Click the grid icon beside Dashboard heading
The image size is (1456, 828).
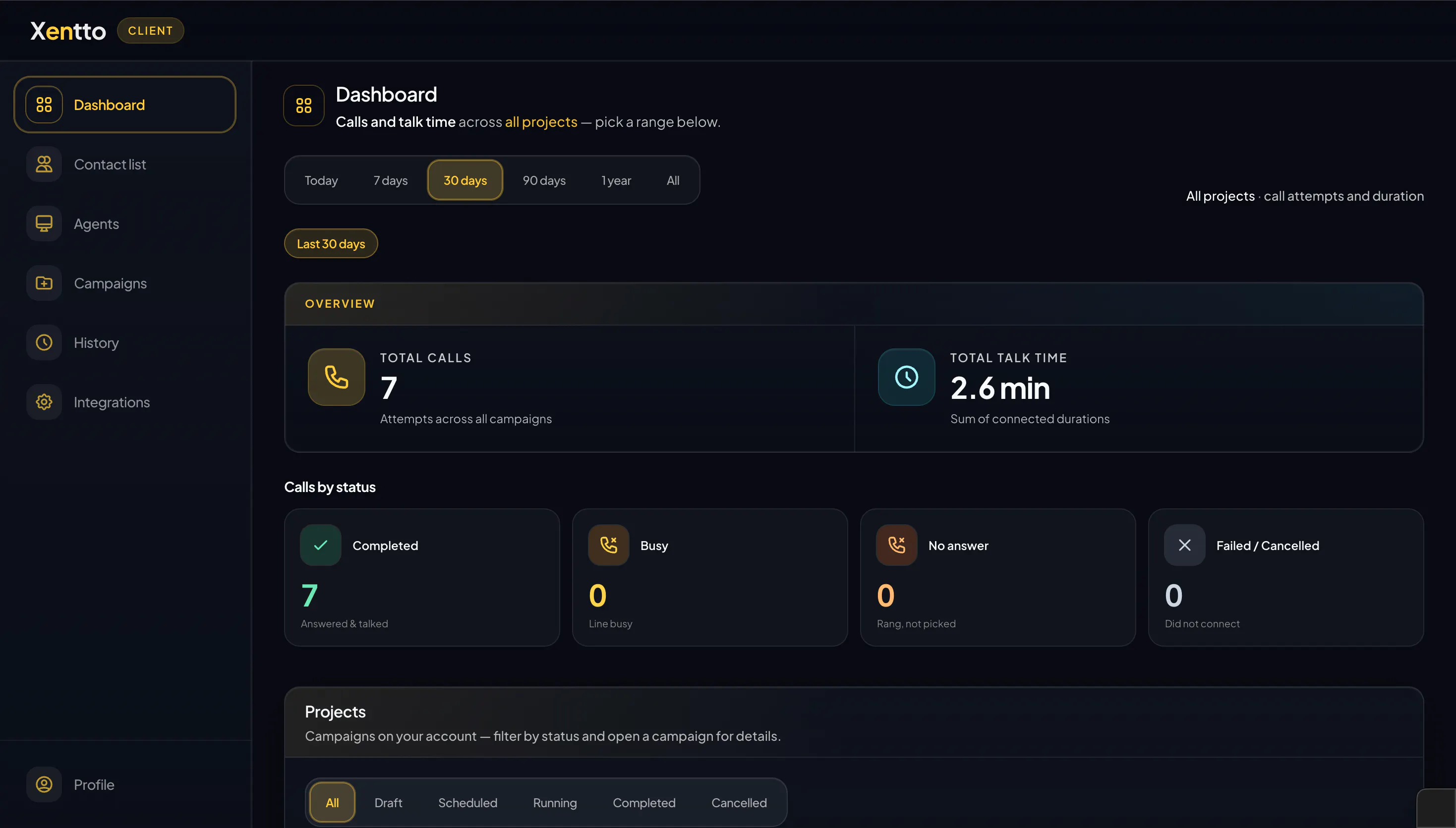304,105
